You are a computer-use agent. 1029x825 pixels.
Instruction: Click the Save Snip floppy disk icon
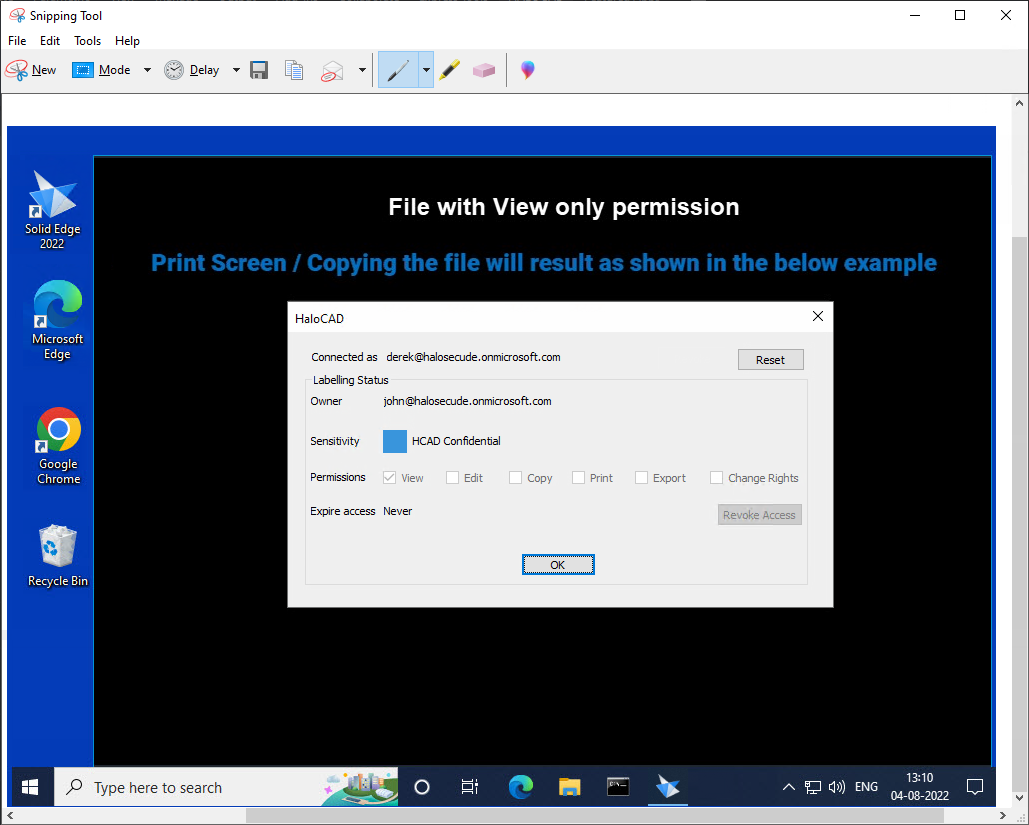pos(259,70)
